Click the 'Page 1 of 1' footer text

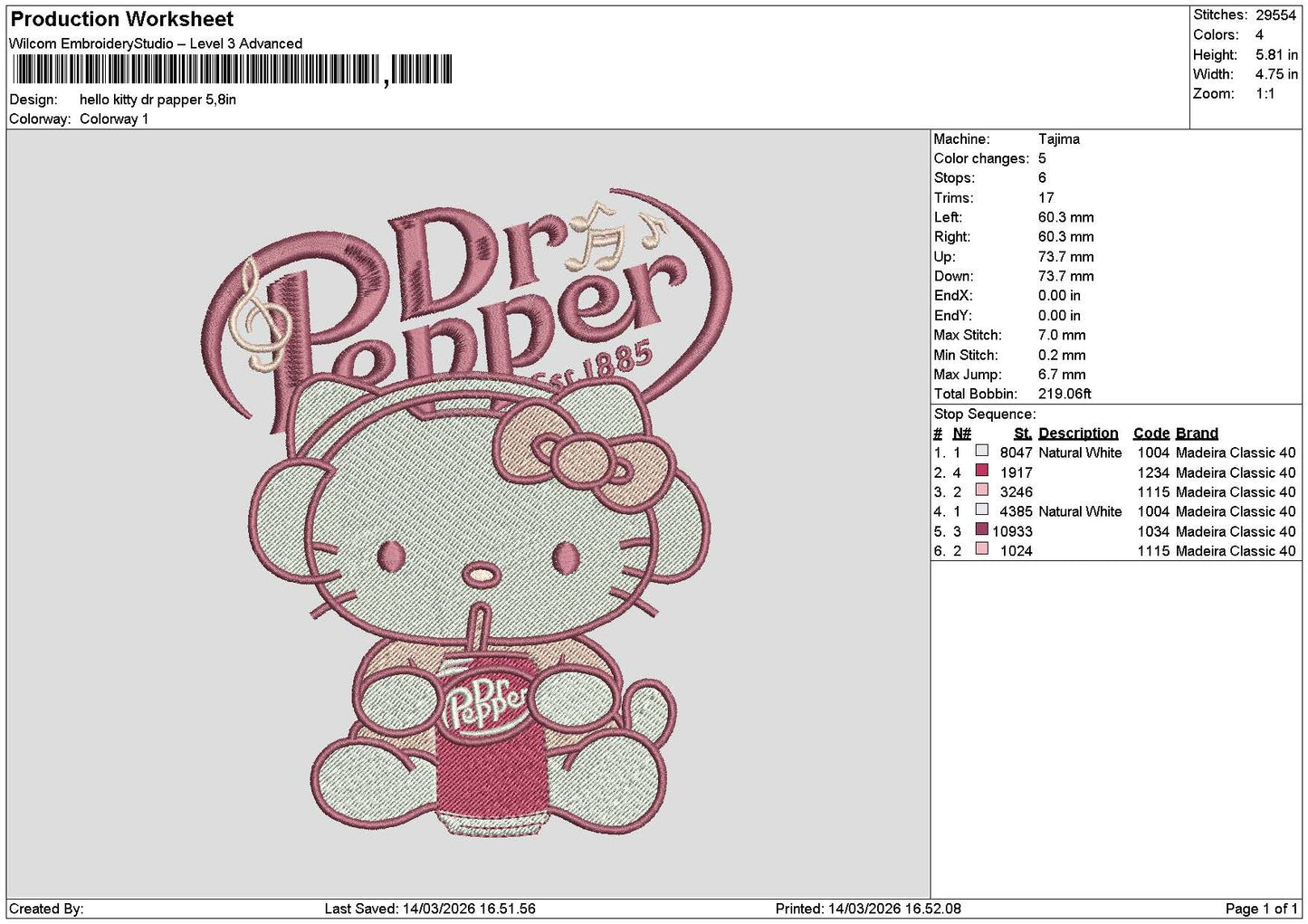[1261, 909]
